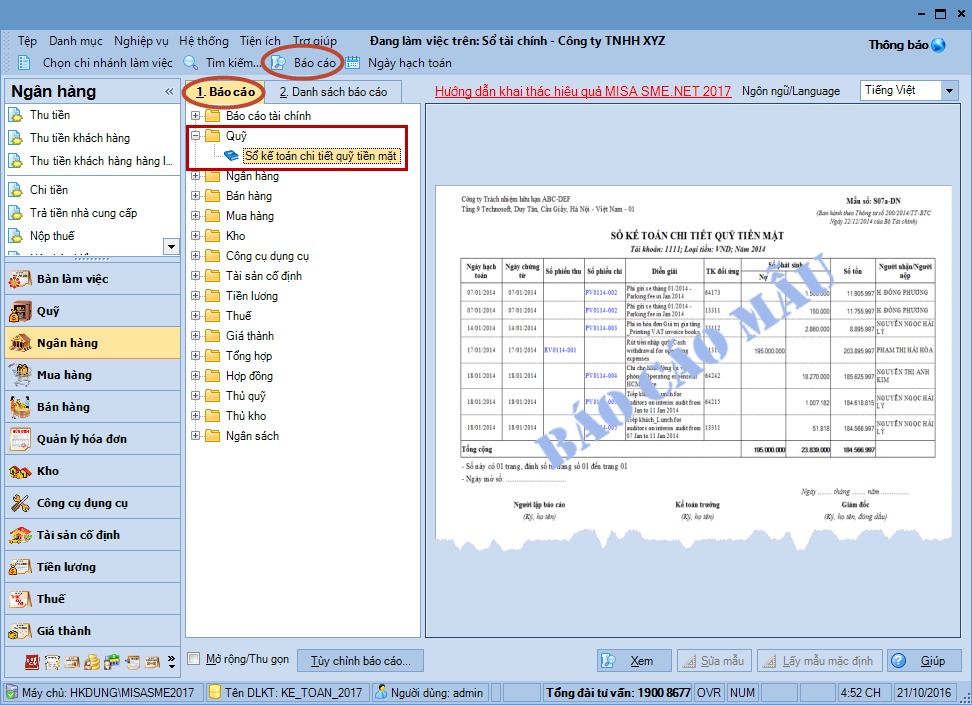
Task: Click the Xem button
Action: [634, 661]
